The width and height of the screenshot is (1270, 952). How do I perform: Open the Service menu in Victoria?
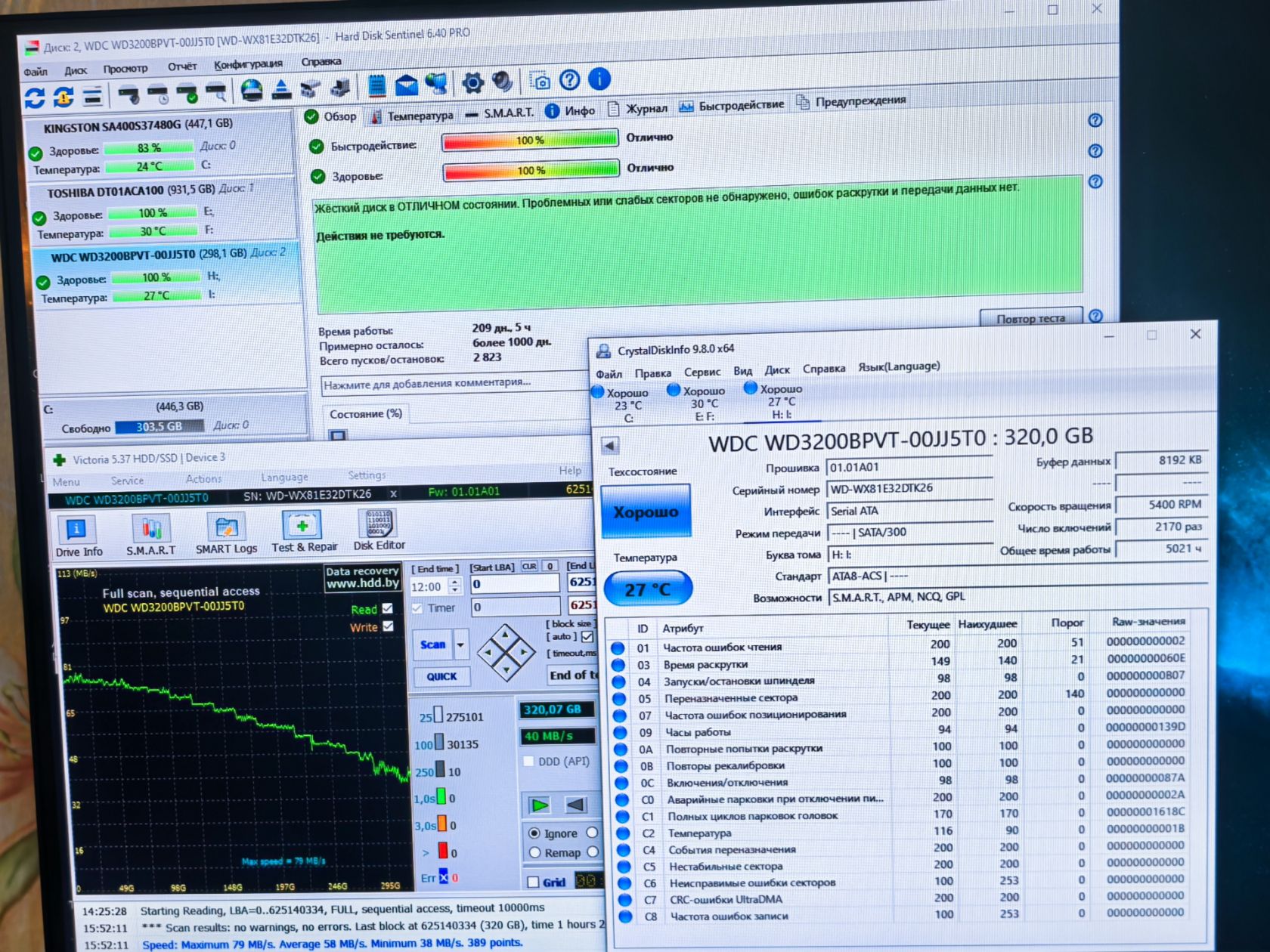[x=127, y=481]
